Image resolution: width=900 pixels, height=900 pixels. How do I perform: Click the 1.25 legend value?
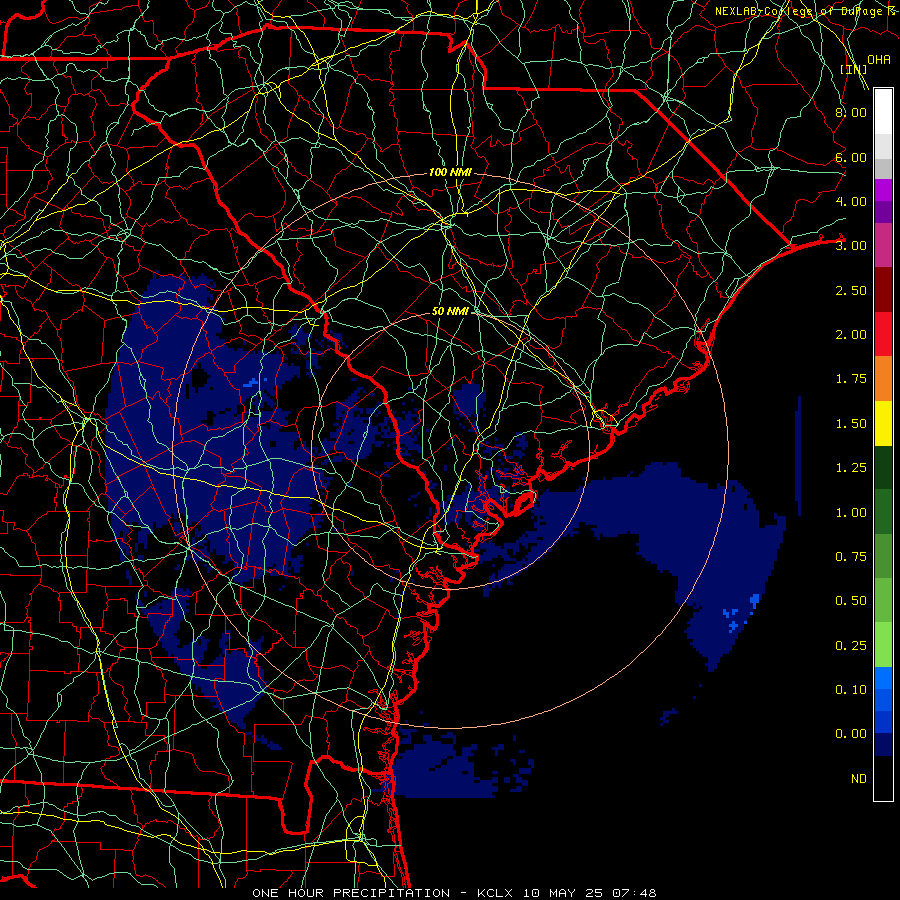pyautogui.click(x=851, y=468)
